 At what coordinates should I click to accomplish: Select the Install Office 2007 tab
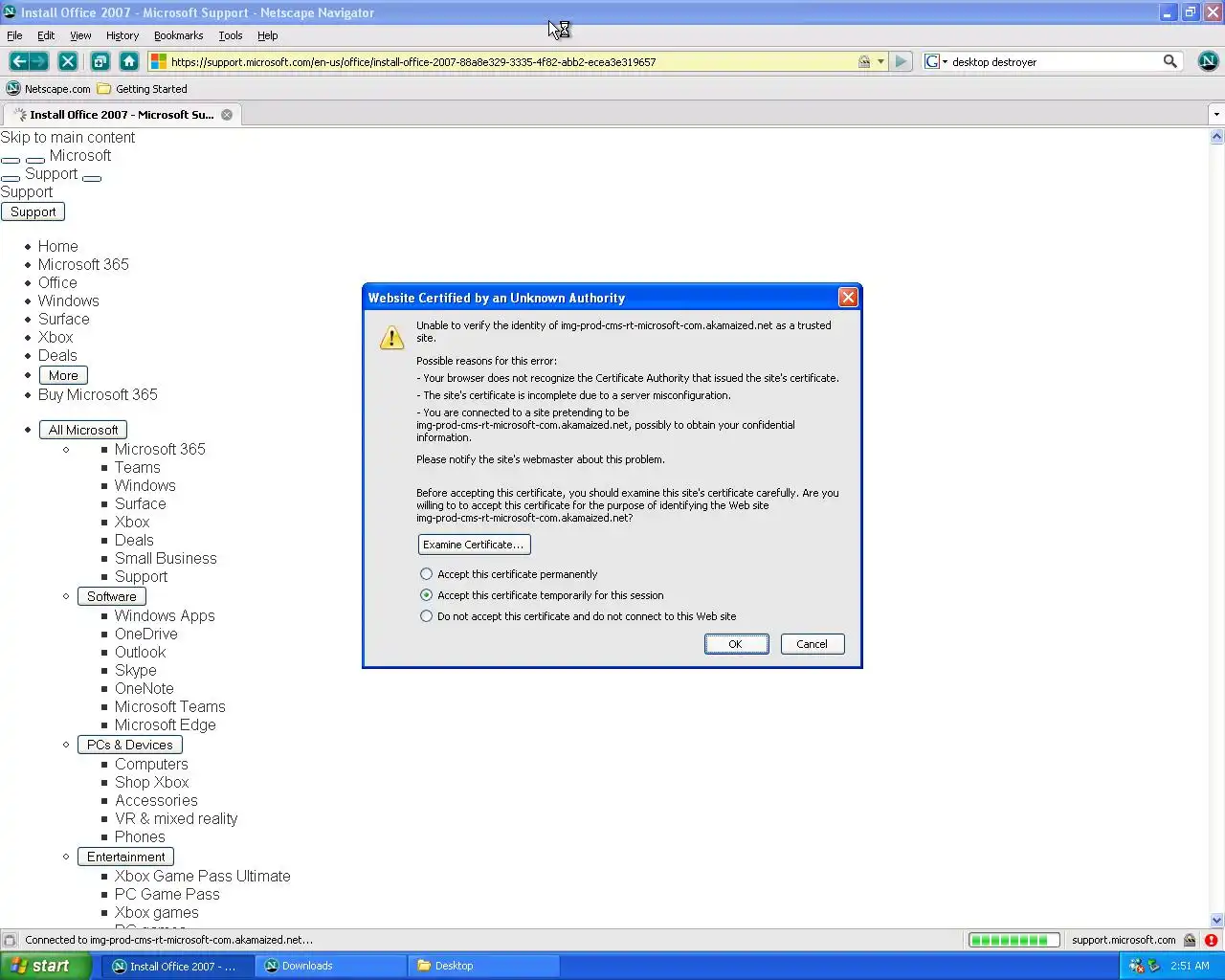(x=121, y=115)
